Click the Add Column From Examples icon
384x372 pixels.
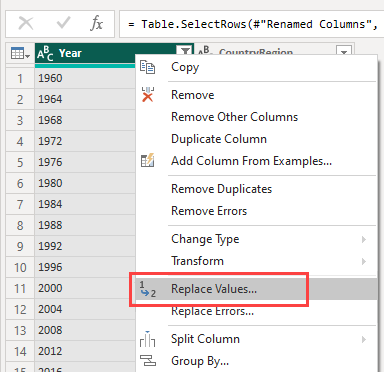(147, 160)
